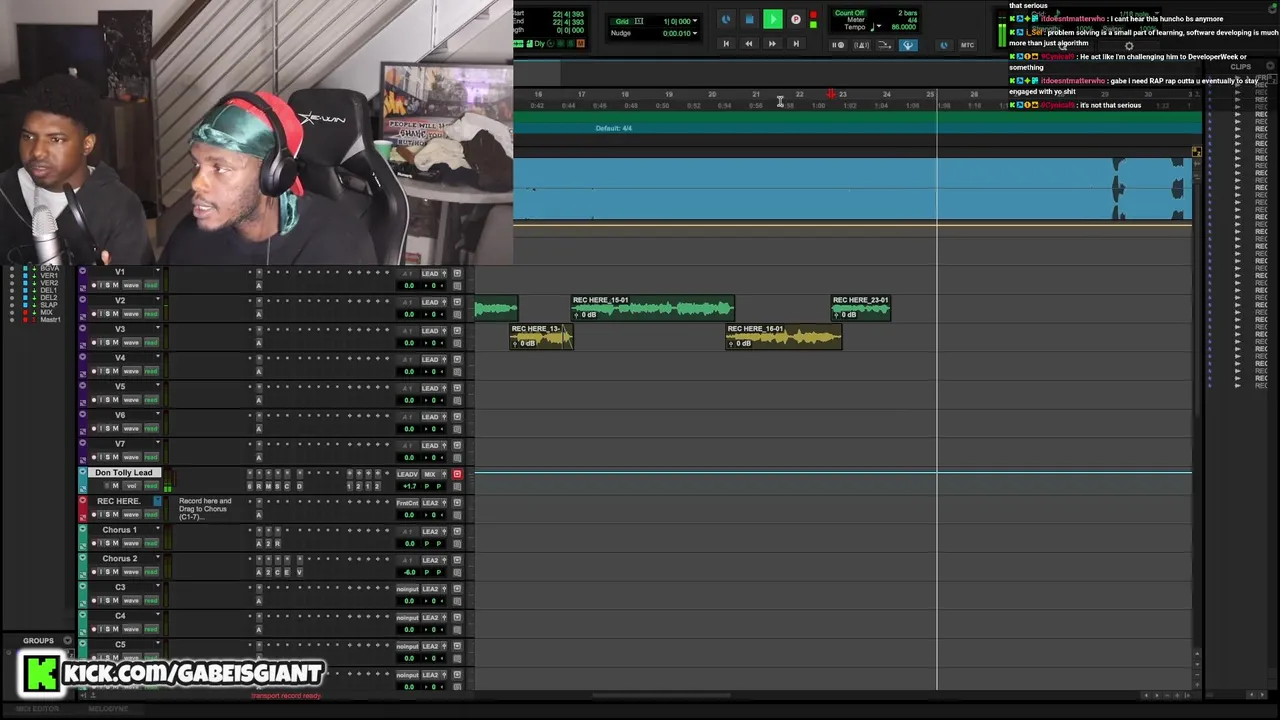Open C3 track name dropdown arrow
1280x720 pixels.
point(157,587)
